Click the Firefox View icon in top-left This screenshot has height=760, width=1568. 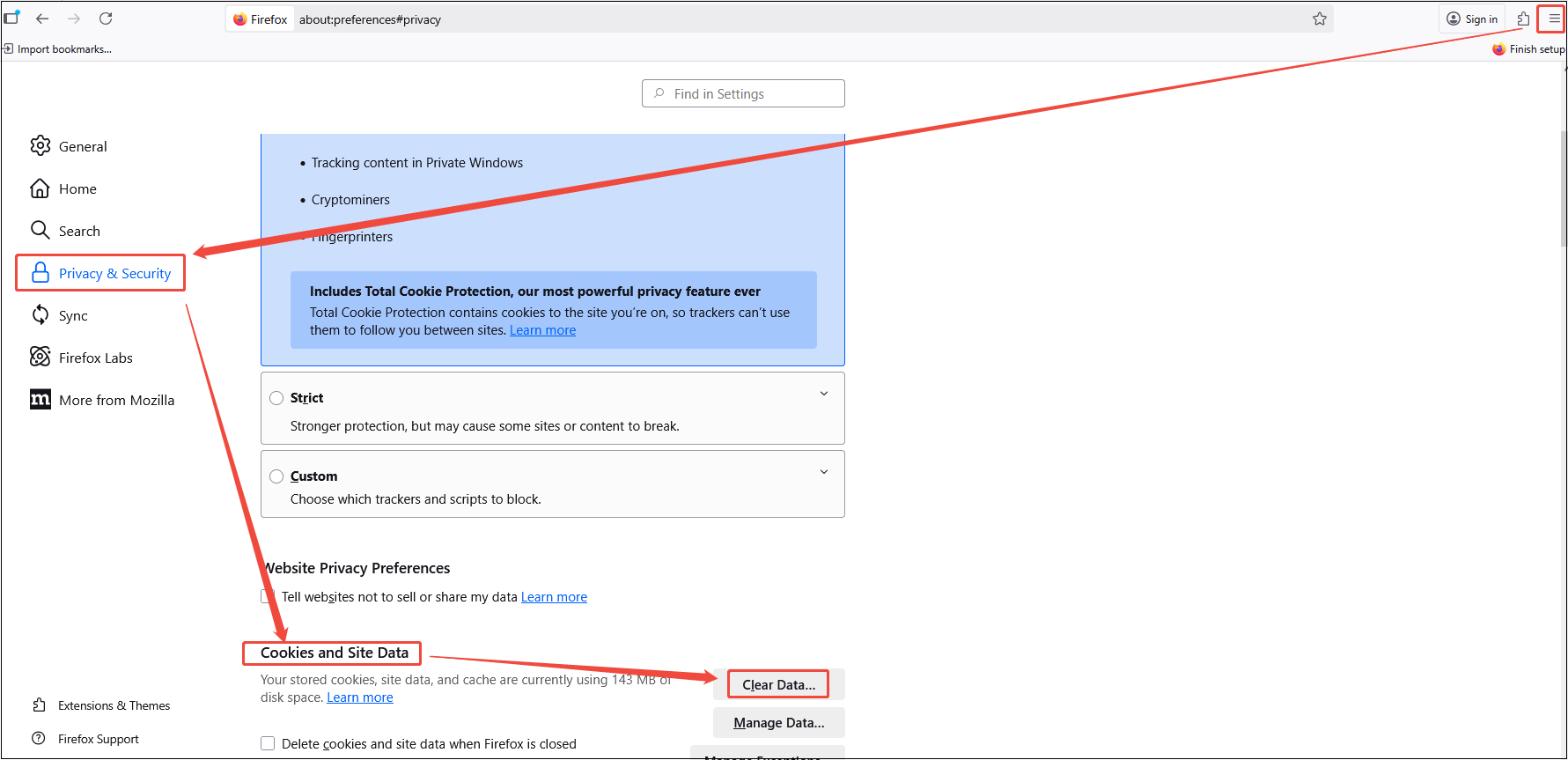(11, 17)
